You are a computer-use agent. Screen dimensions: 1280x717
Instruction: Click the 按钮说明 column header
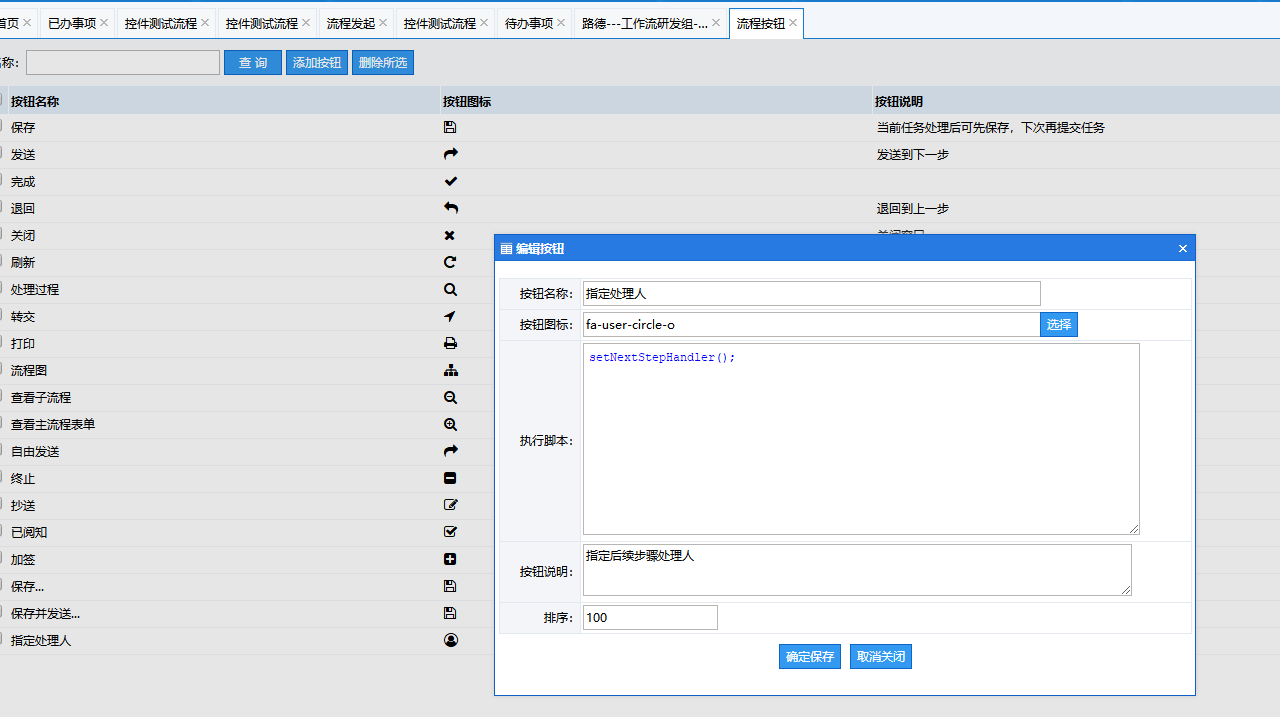tap(899, 101)
